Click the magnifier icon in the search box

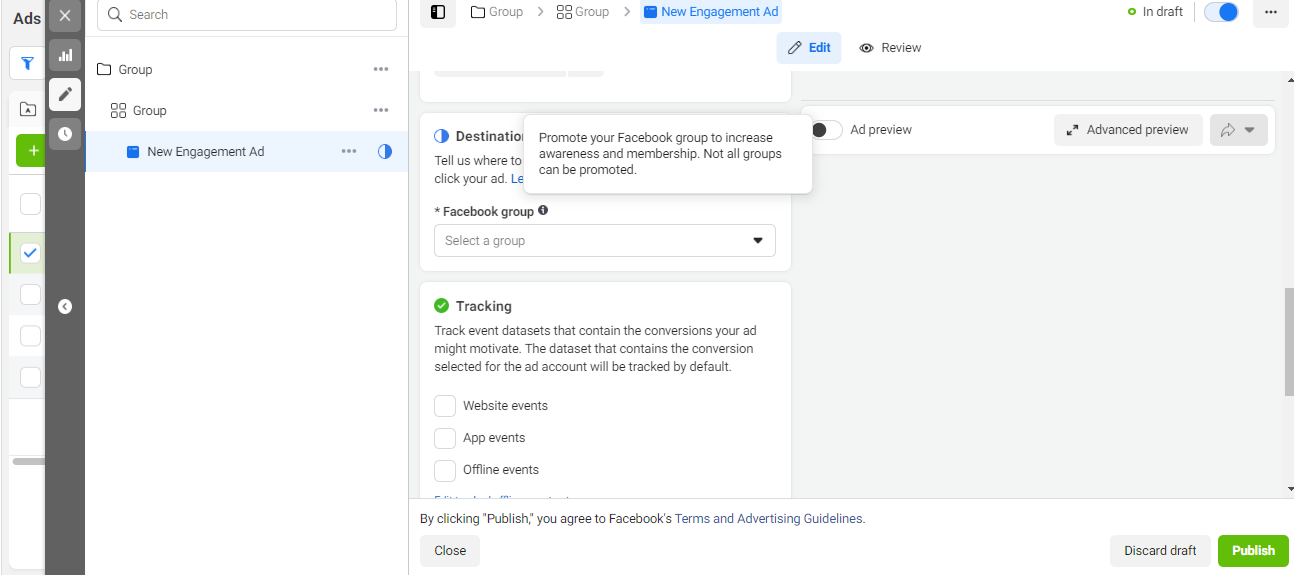(x=115, y=14)
